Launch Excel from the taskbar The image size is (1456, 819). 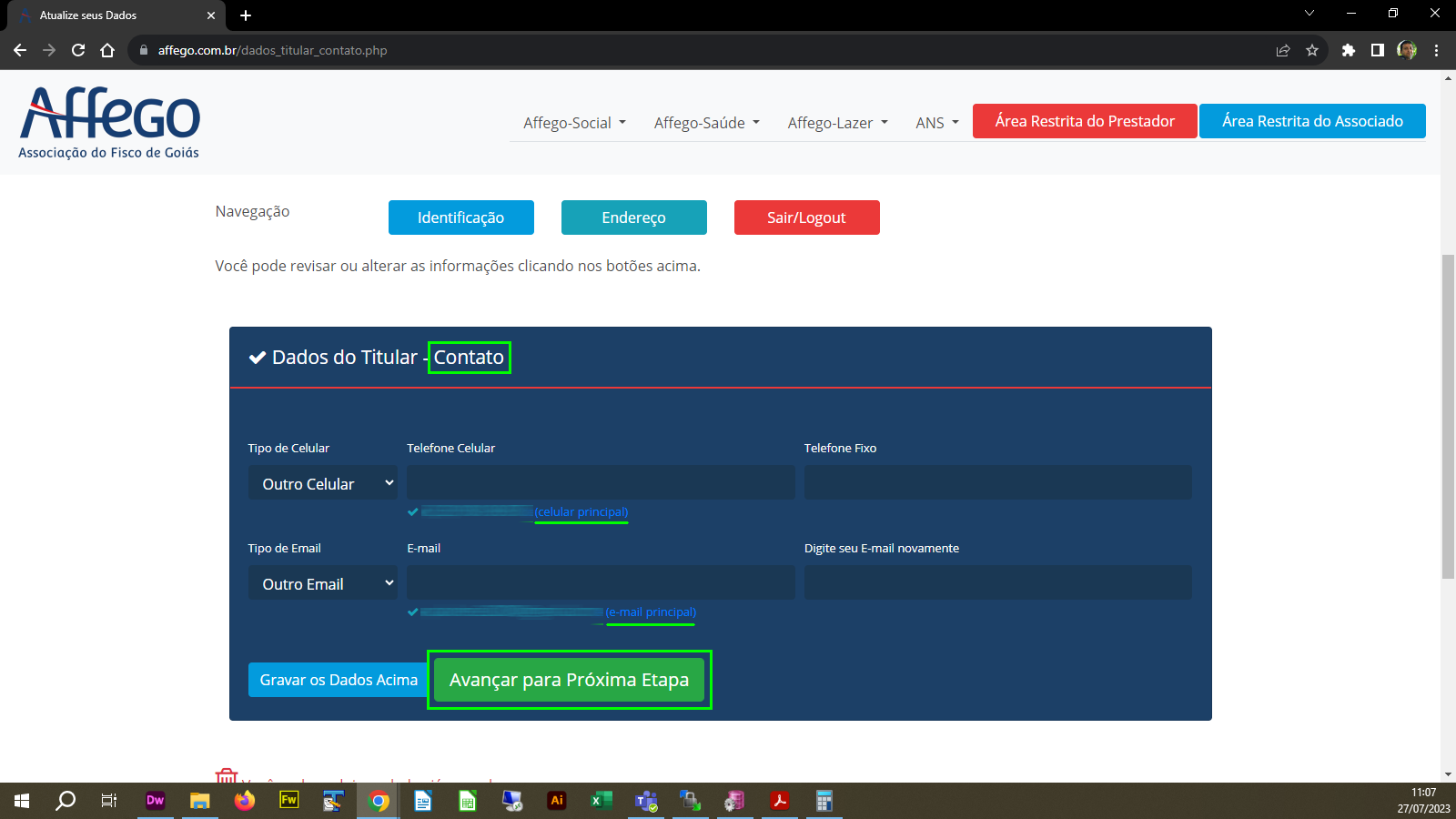(x=601, y=801)
